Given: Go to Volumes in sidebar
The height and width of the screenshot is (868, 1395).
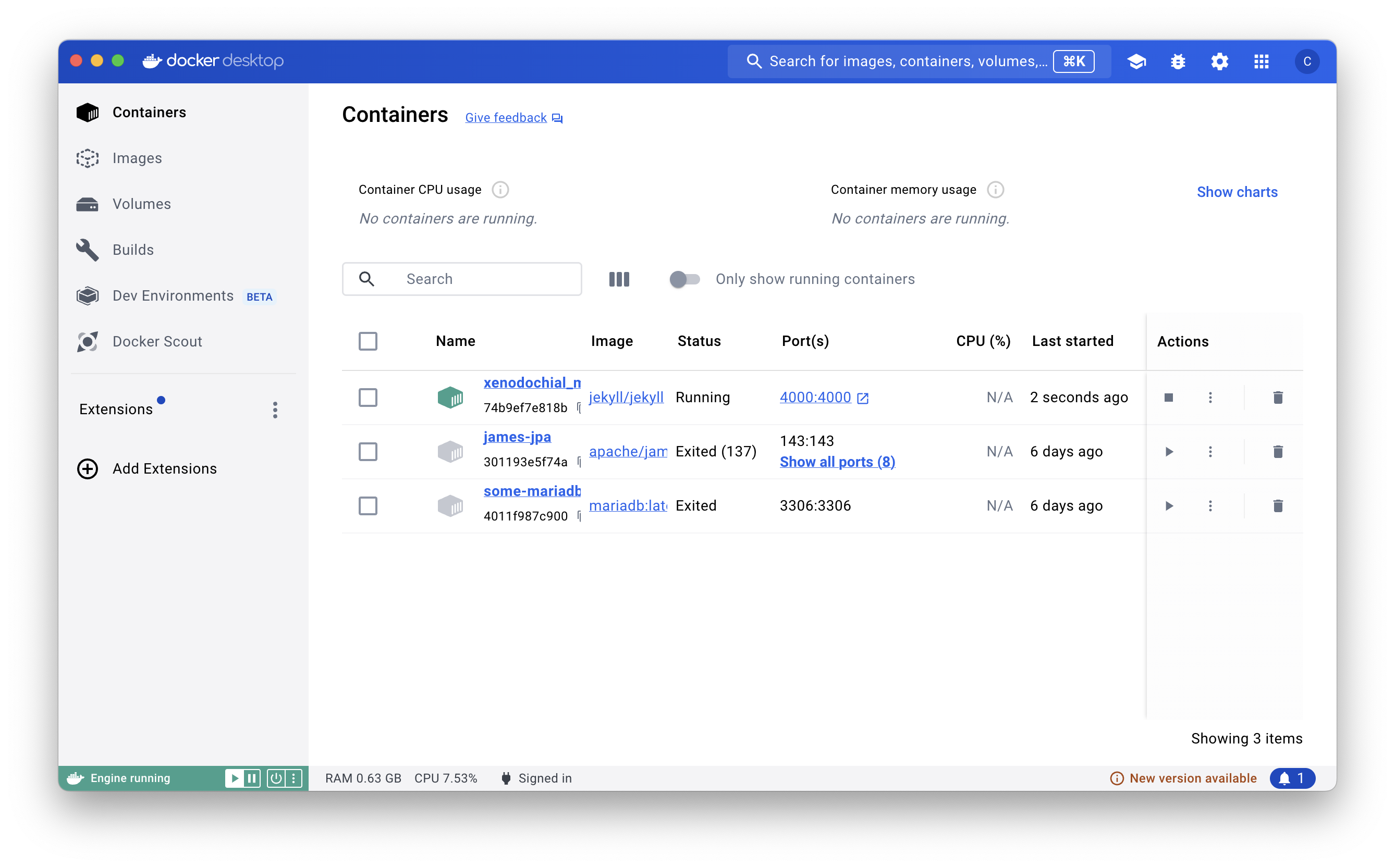Looking at the screenshot, I should coord(182,204).
